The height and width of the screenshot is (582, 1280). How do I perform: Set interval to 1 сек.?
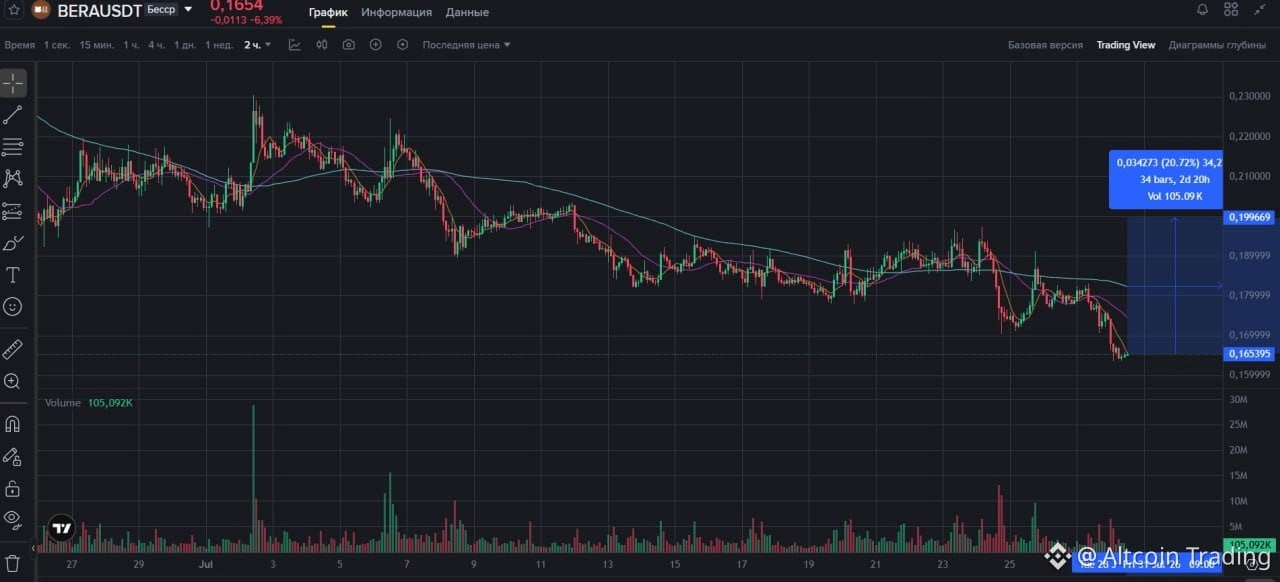pyautogui.click(x=57, y=45)
